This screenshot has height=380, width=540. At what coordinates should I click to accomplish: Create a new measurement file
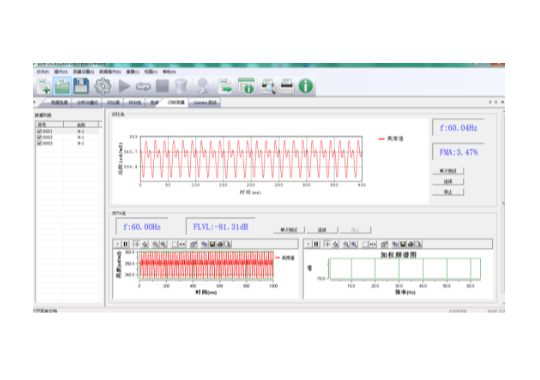click(x=44, y=86)
